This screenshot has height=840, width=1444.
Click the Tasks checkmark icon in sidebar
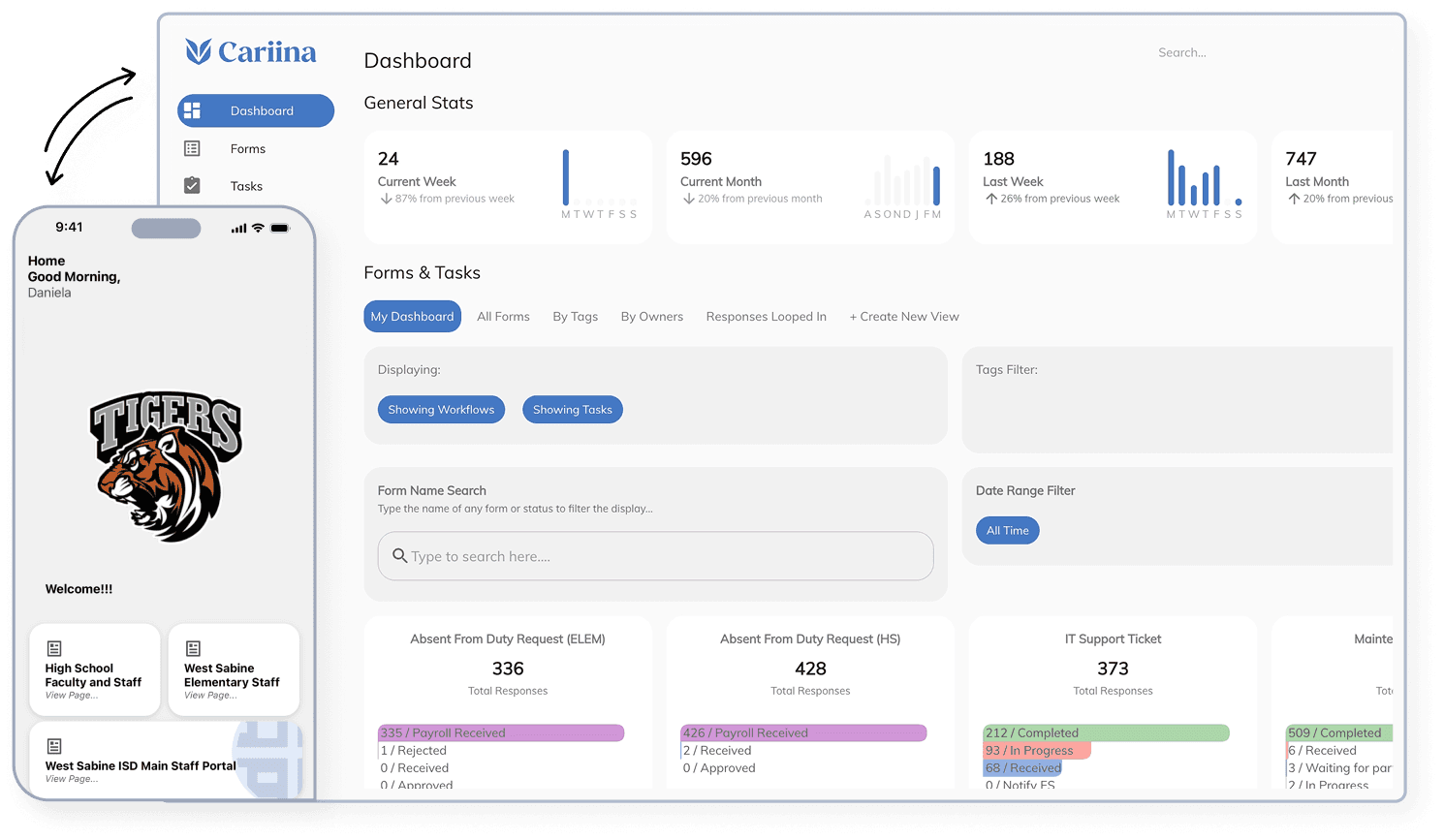[x=192, y=185]
